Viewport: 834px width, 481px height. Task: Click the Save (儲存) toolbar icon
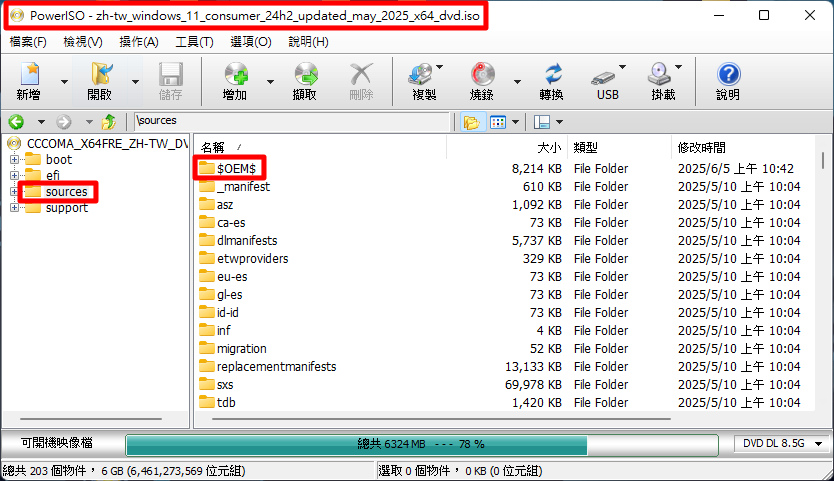(x=170, y=74)
